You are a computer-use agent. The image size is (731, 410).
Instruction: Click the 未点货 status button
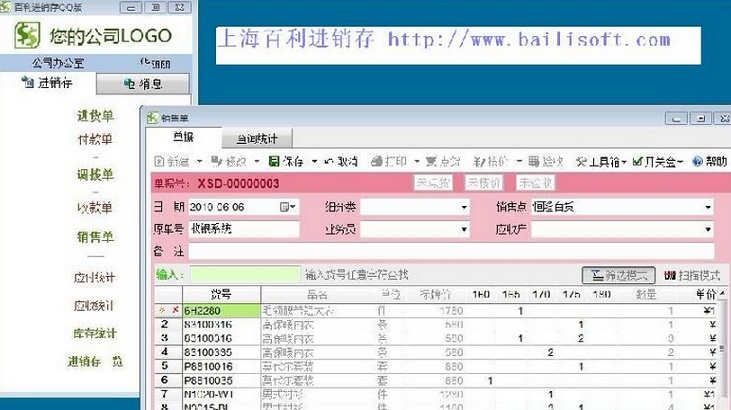[x=433, y=183]
